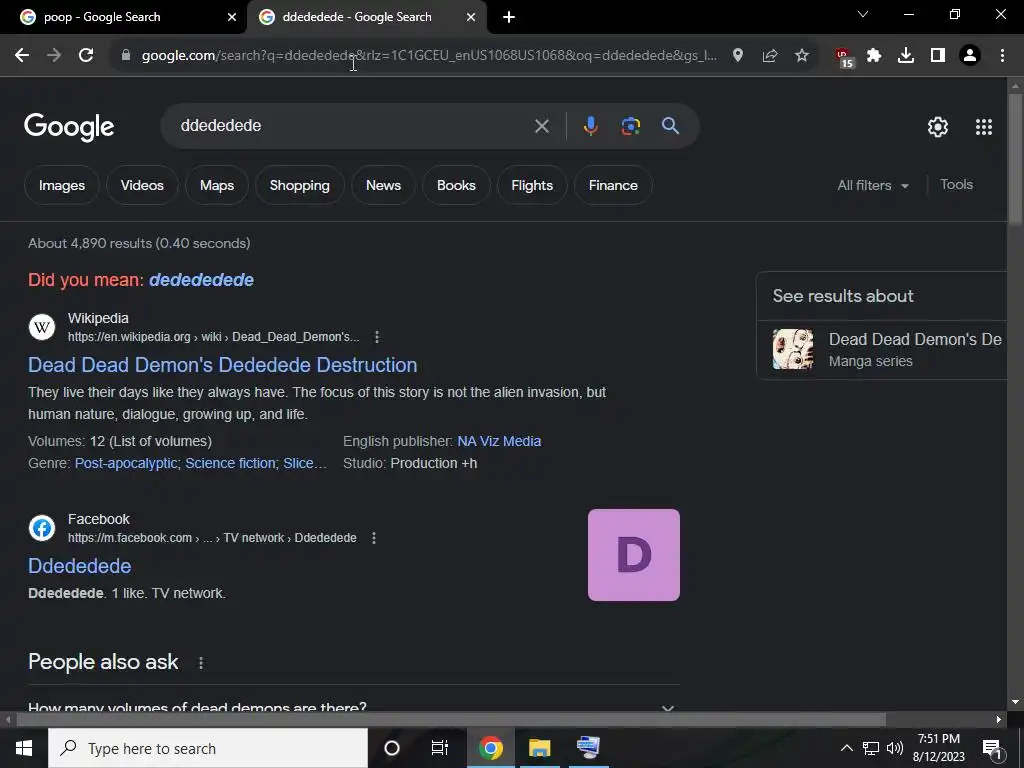Click inside the Google search box
This screenshot has width=1024, height=768.
coord(353,126)
